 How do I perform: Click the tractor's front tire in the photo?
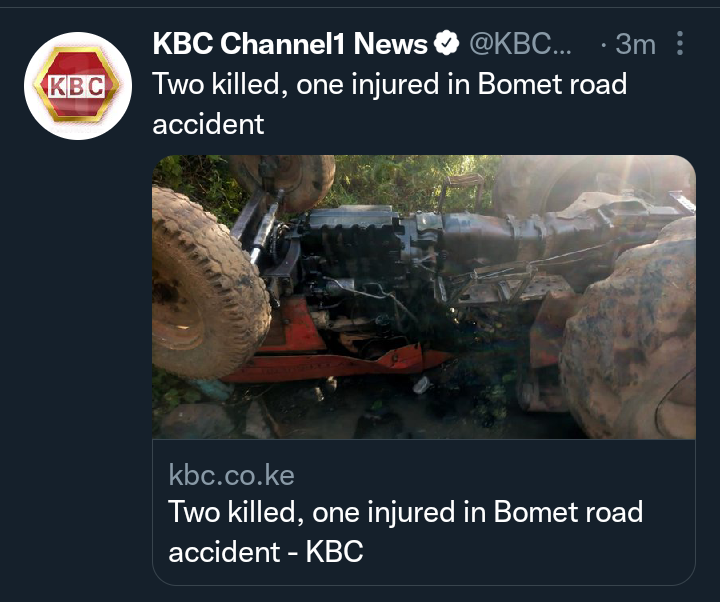[x=208, y=283]
